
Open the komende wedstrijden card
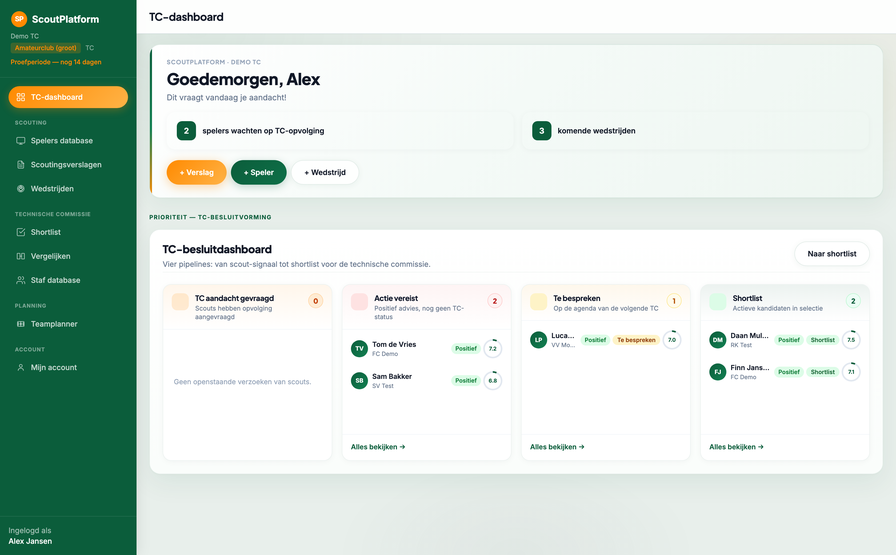pos(695,131)
